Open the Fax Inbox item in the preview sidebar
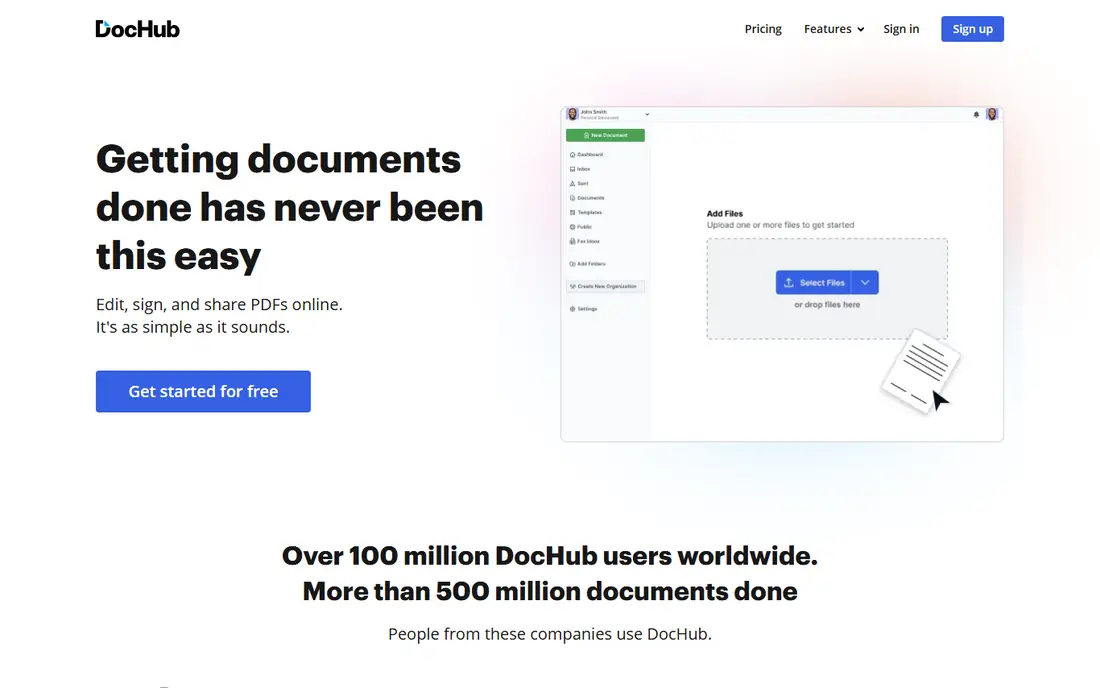Screen dimensions: 1100x688 click(x=584, y=241)
